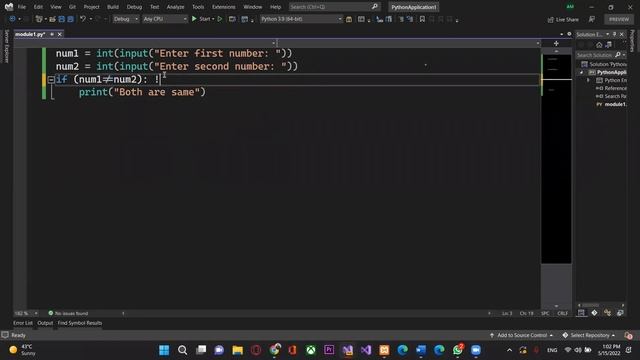This screenshot has width=640, height=360.
Task: Open Premiere Pro from the taskbar
Action: click(x=329, y=350)
